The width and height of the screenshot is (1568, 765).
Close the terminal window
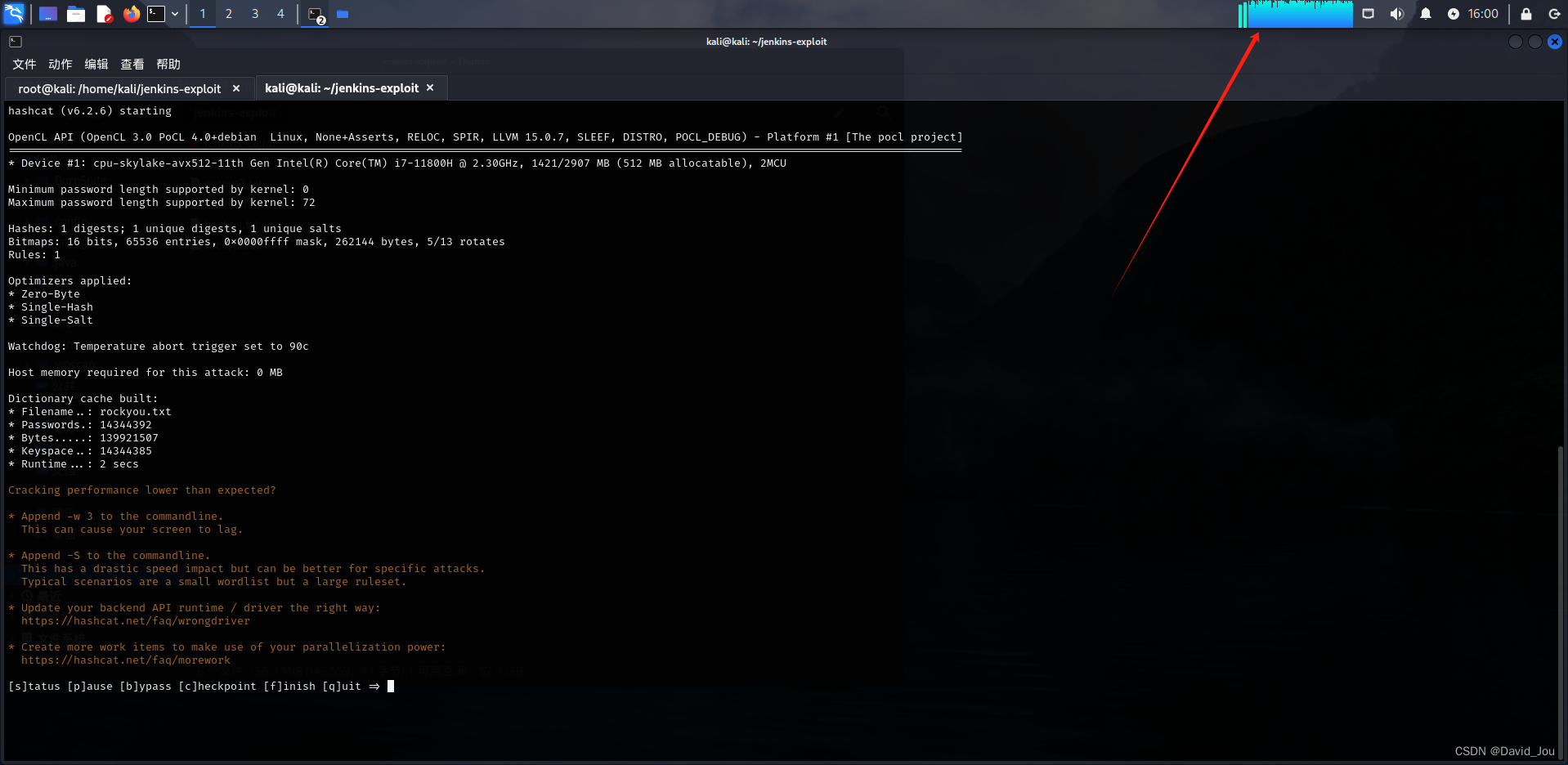(x=1554, y=42)
